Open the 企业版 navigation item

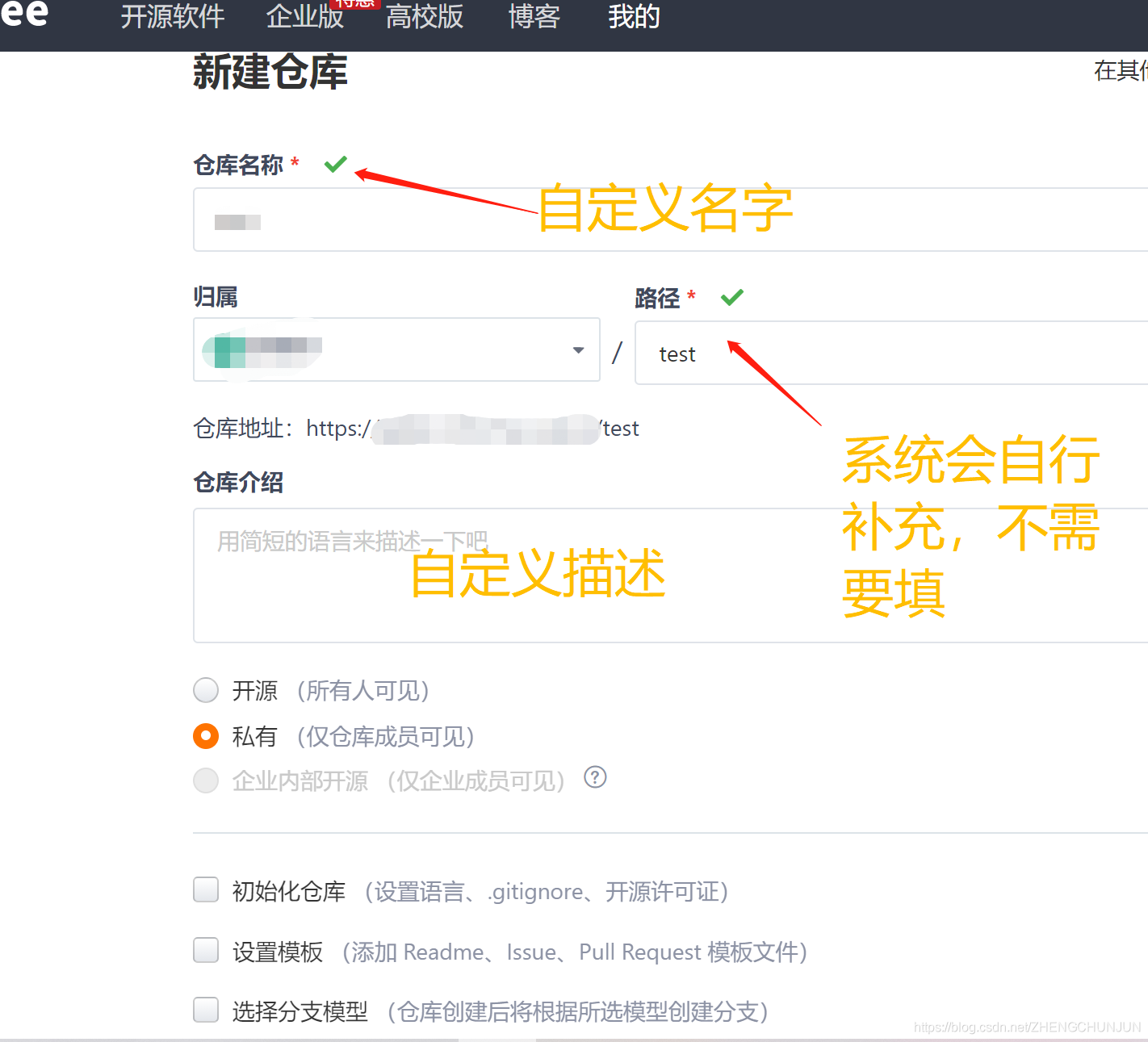pos(305,16)
